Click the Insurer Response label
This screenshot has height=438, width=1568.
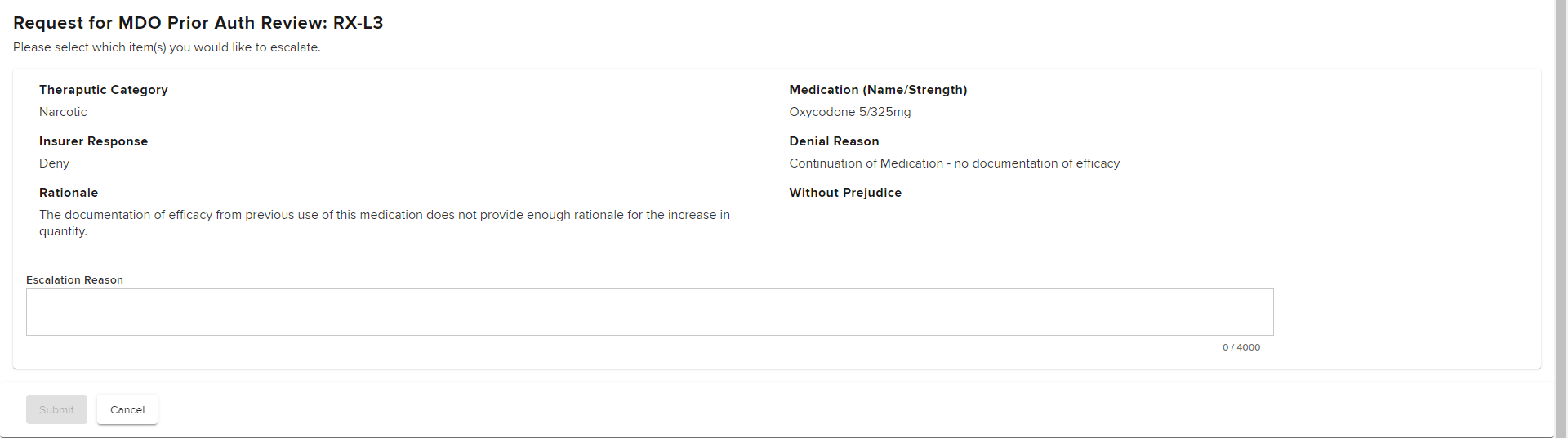click(x=93, y=141)
